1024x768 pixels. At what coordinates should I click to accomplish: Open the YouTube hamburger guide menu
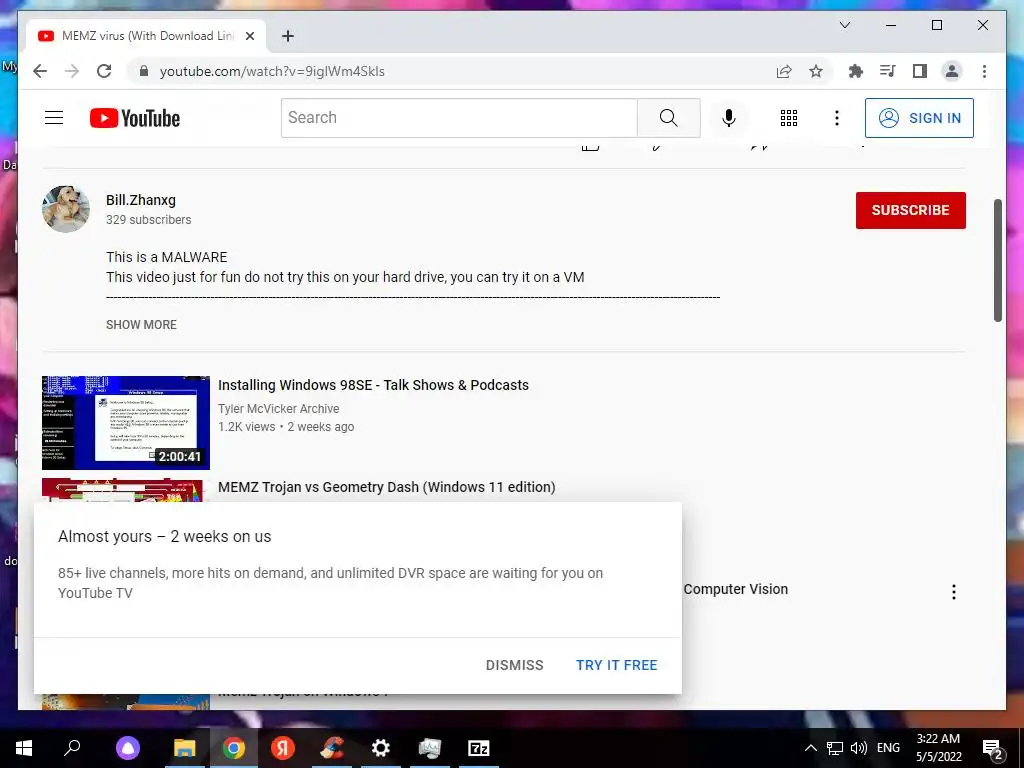click(54, 118)
